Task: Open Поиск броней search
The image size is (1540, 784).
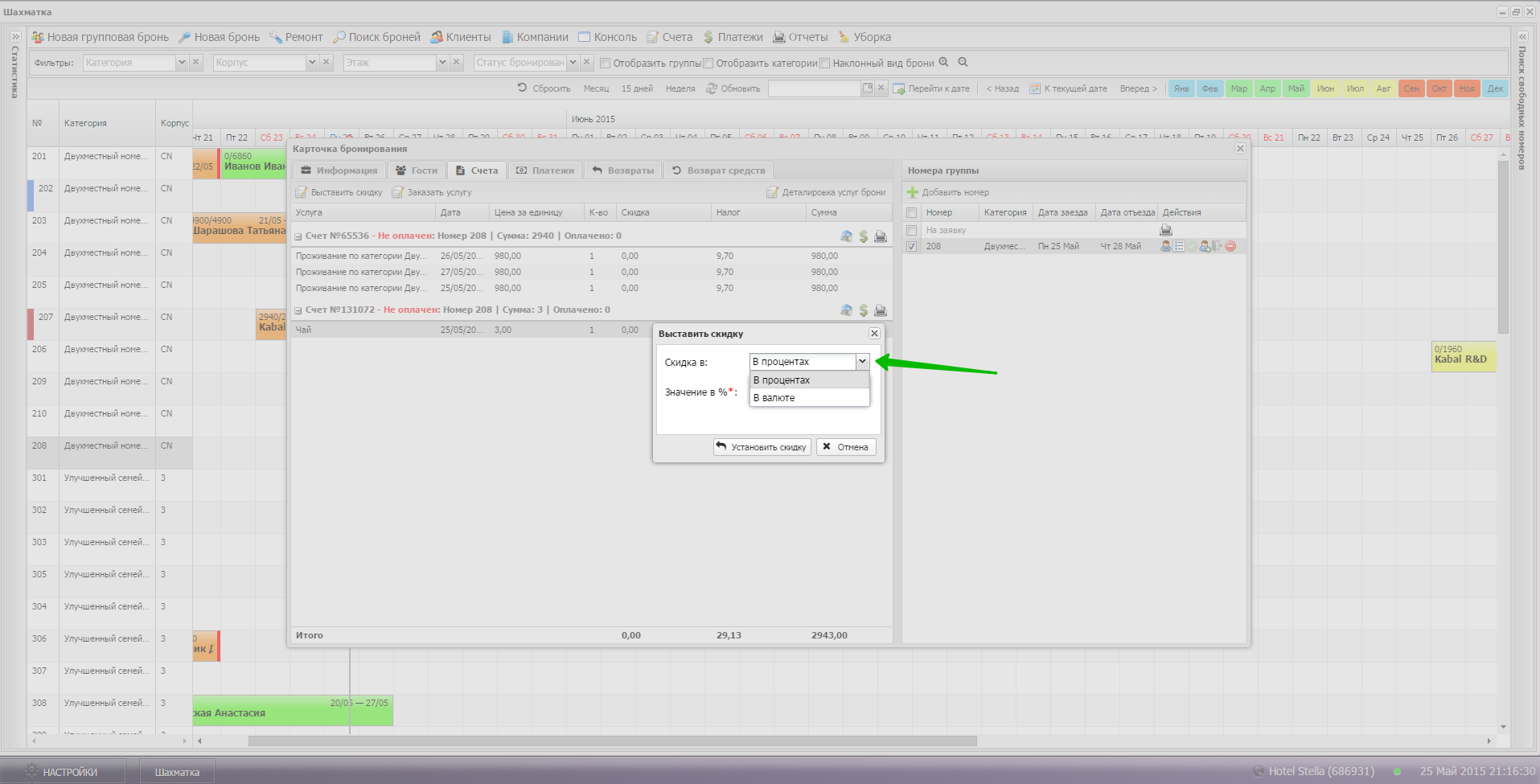Action: (x=376, y=37)
